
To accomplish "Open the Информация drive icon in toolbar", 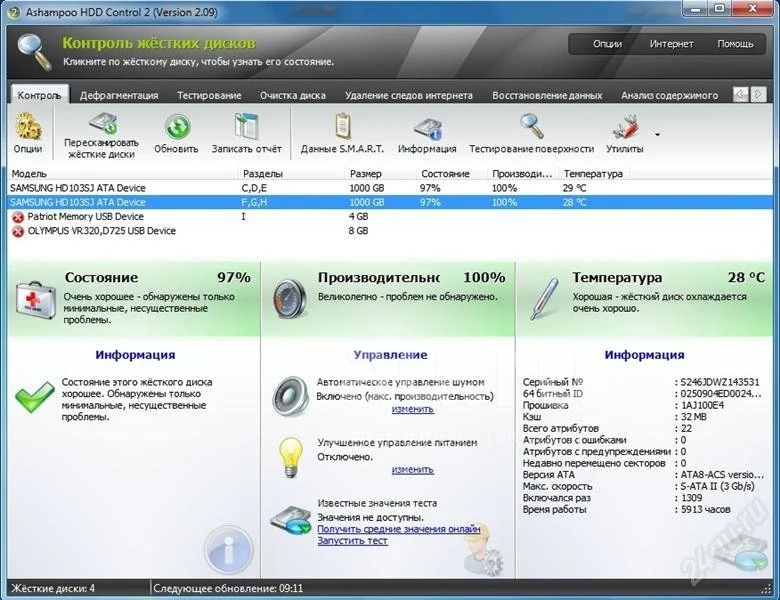I will coord(428,129).
